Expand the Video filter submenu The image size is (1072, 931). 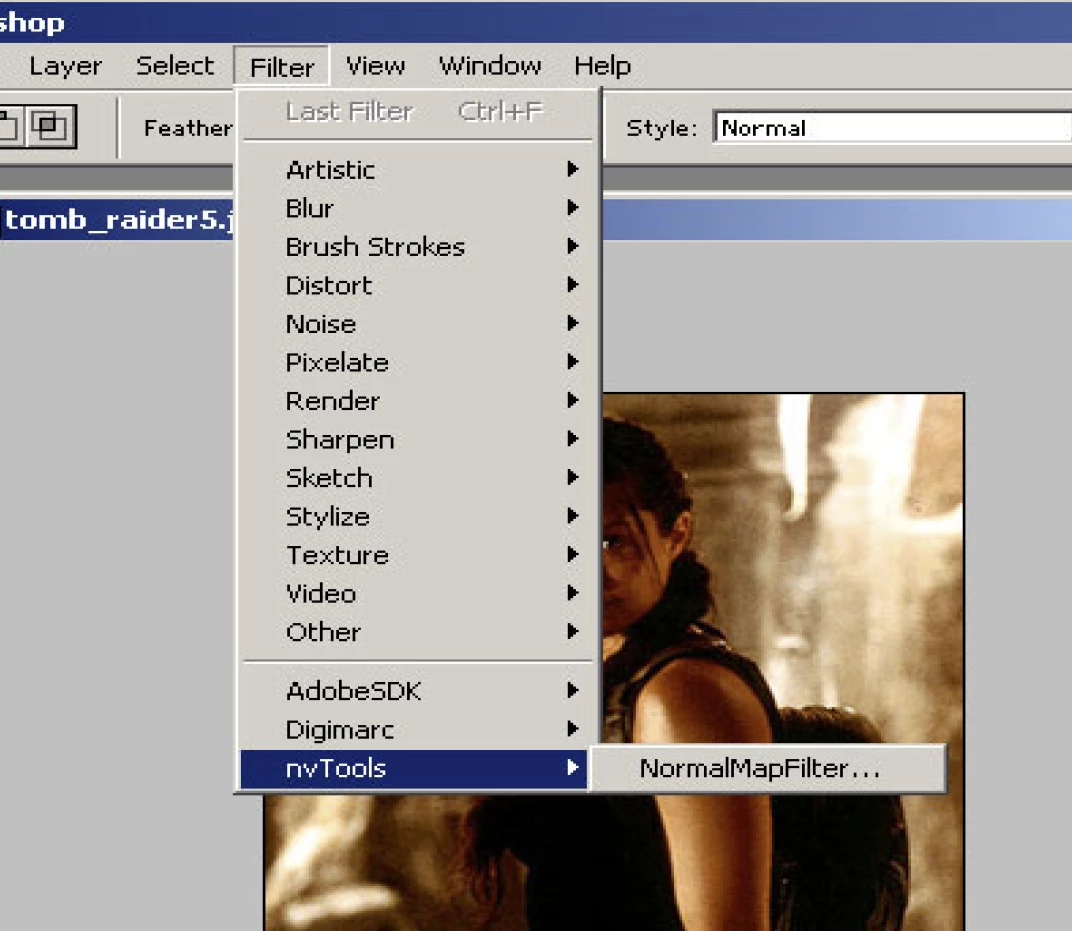[x=414, y=593]
